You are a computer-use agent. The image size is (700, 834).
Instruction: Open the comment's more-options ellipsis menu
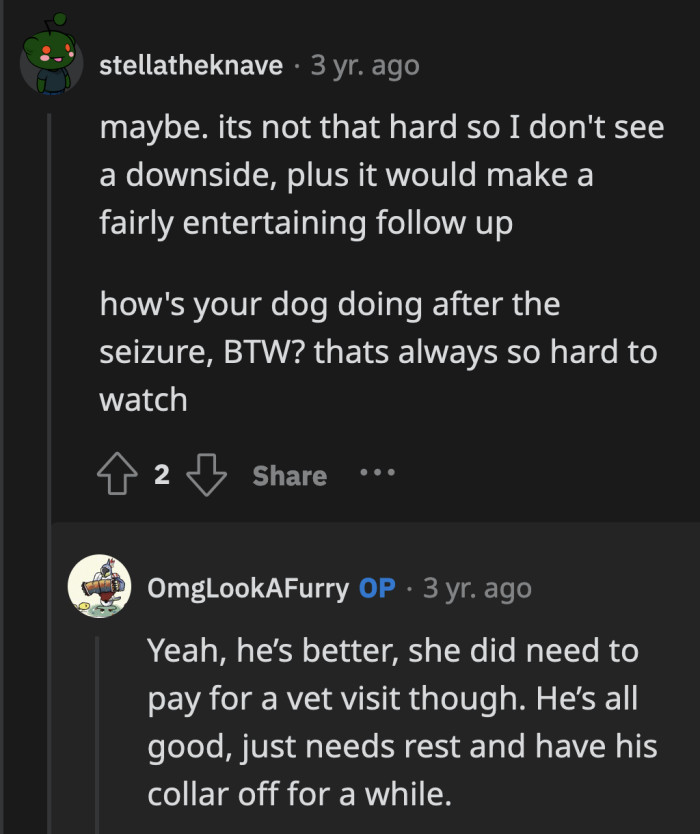377,475
